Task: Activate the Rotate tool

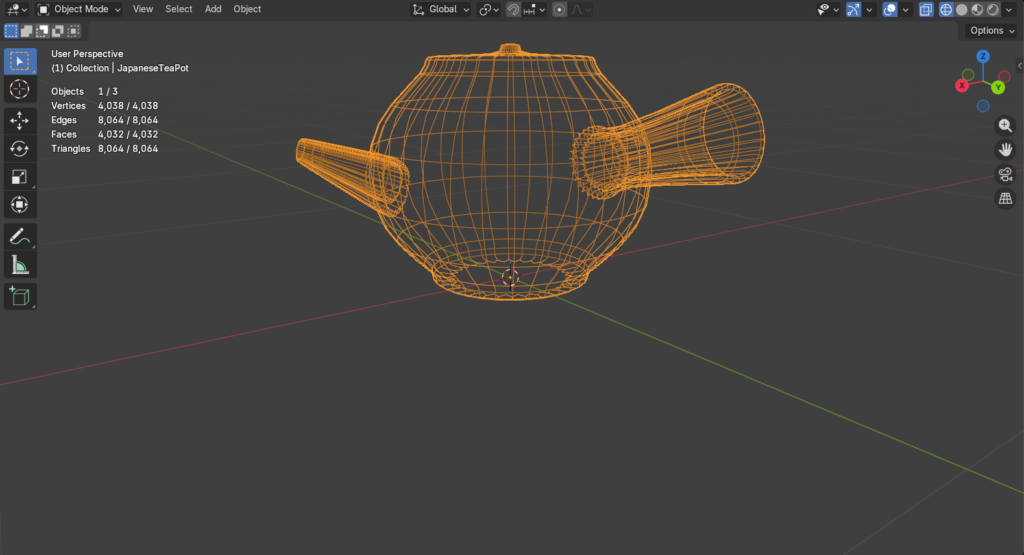Action: point(19,149)
